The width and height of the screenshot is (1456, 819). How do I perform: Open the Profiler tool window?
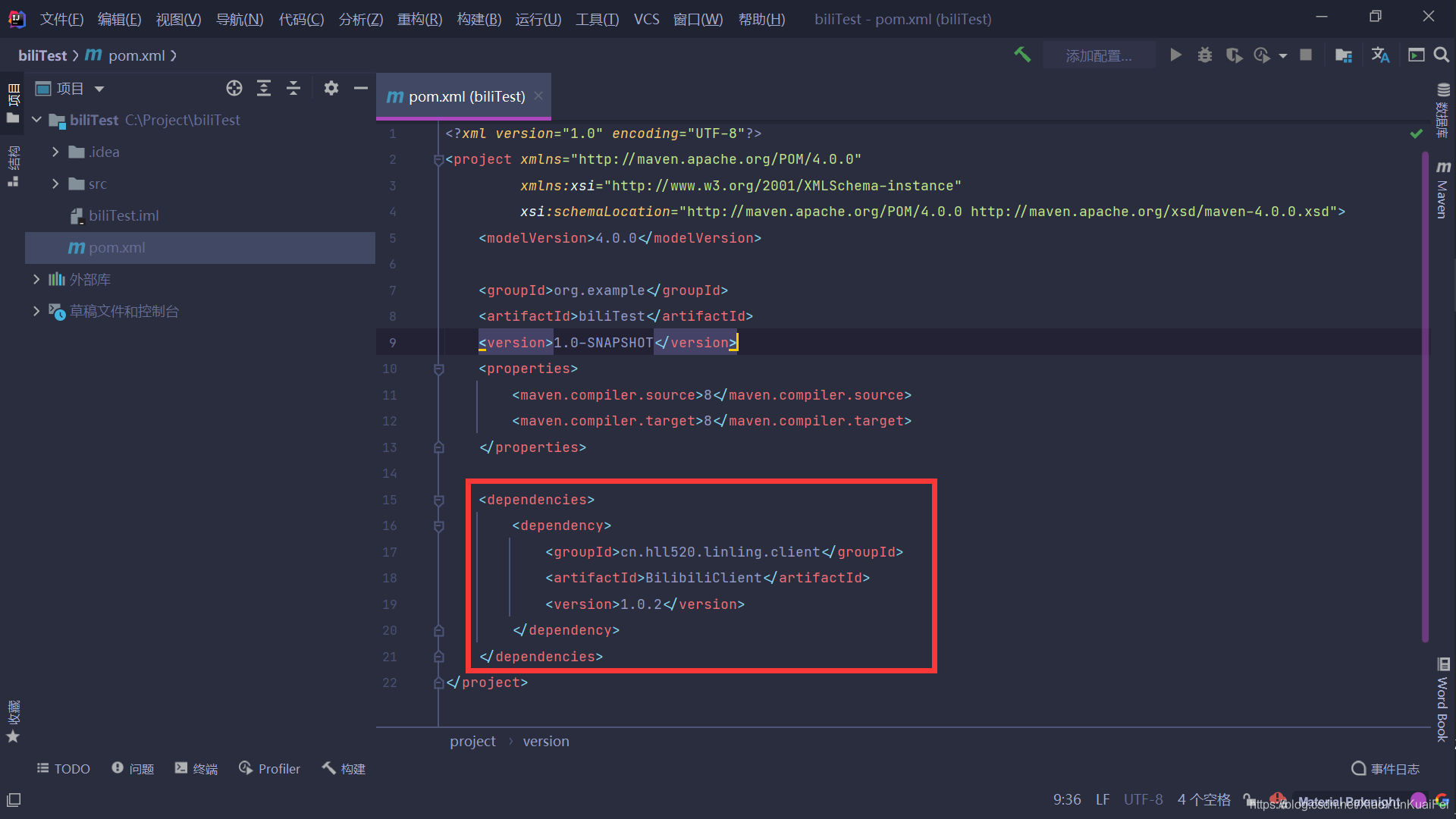(x=269, y=768)
